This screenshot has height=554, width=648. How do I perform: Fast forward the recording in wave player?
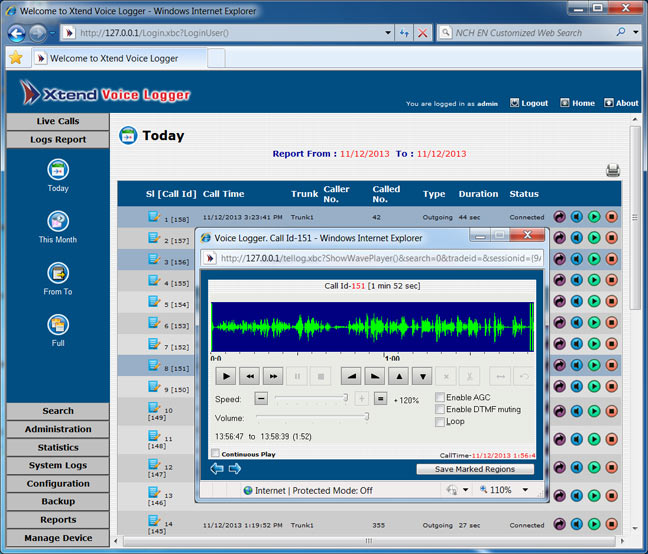tap(274, 376)
